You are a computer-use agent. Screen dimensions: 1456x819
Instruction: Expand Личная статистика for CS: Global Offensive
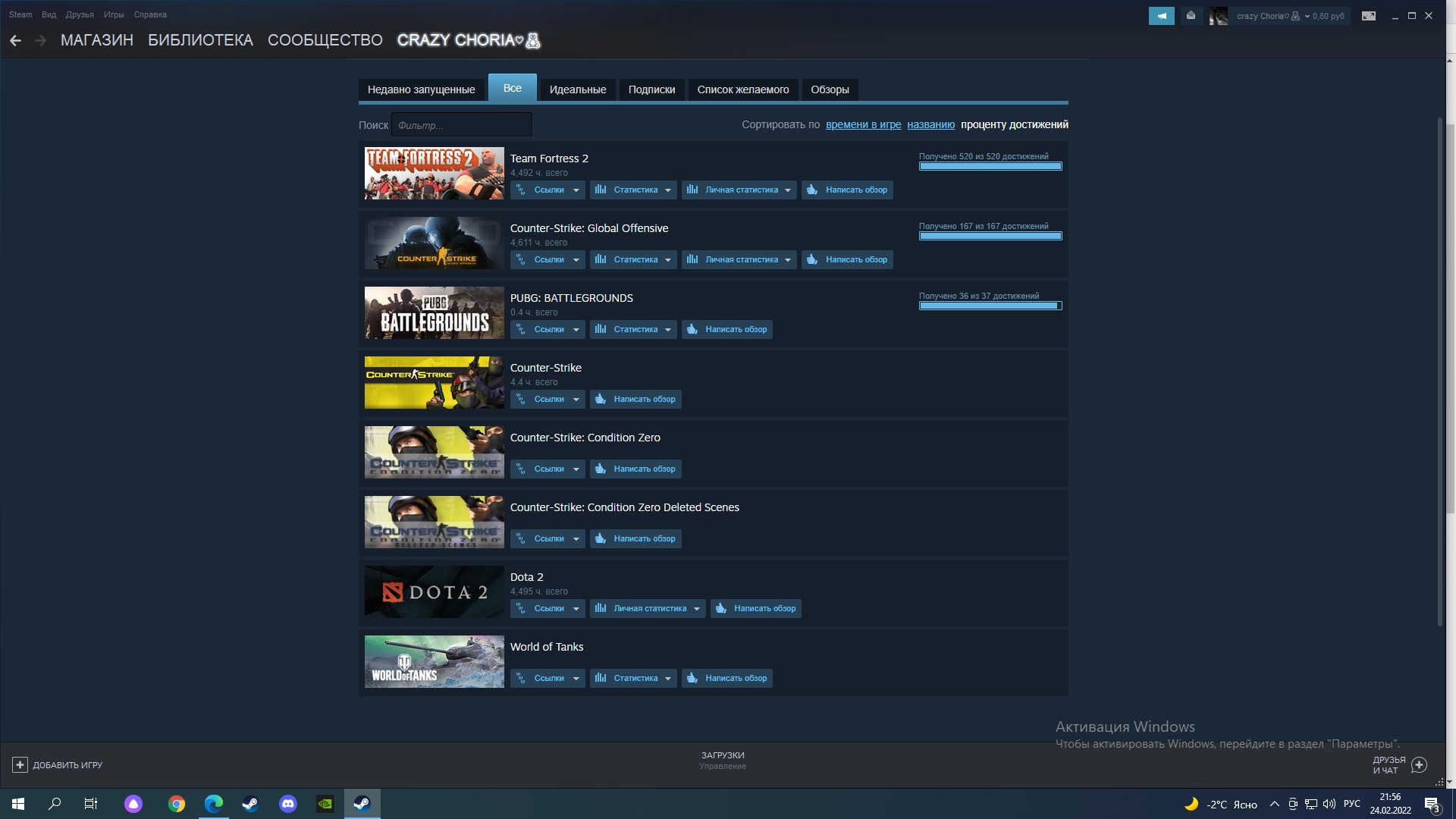pyautogui.click(x=739, y=259)
